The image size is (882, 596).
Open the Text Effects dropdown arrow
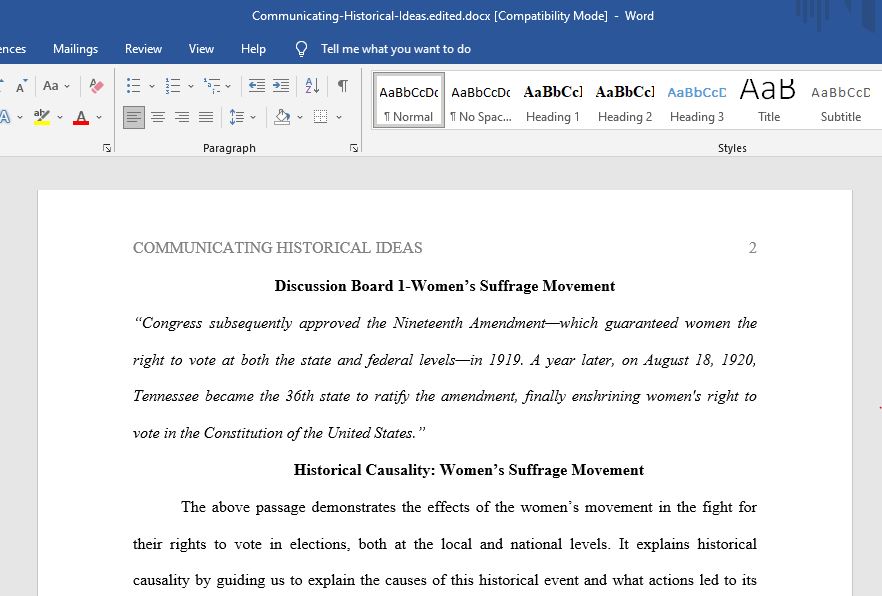(20, 117)
